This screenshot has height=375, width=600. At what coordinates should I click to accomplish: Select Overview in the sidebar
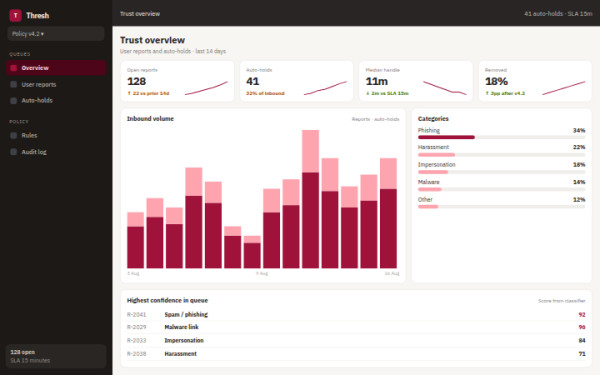56,68
